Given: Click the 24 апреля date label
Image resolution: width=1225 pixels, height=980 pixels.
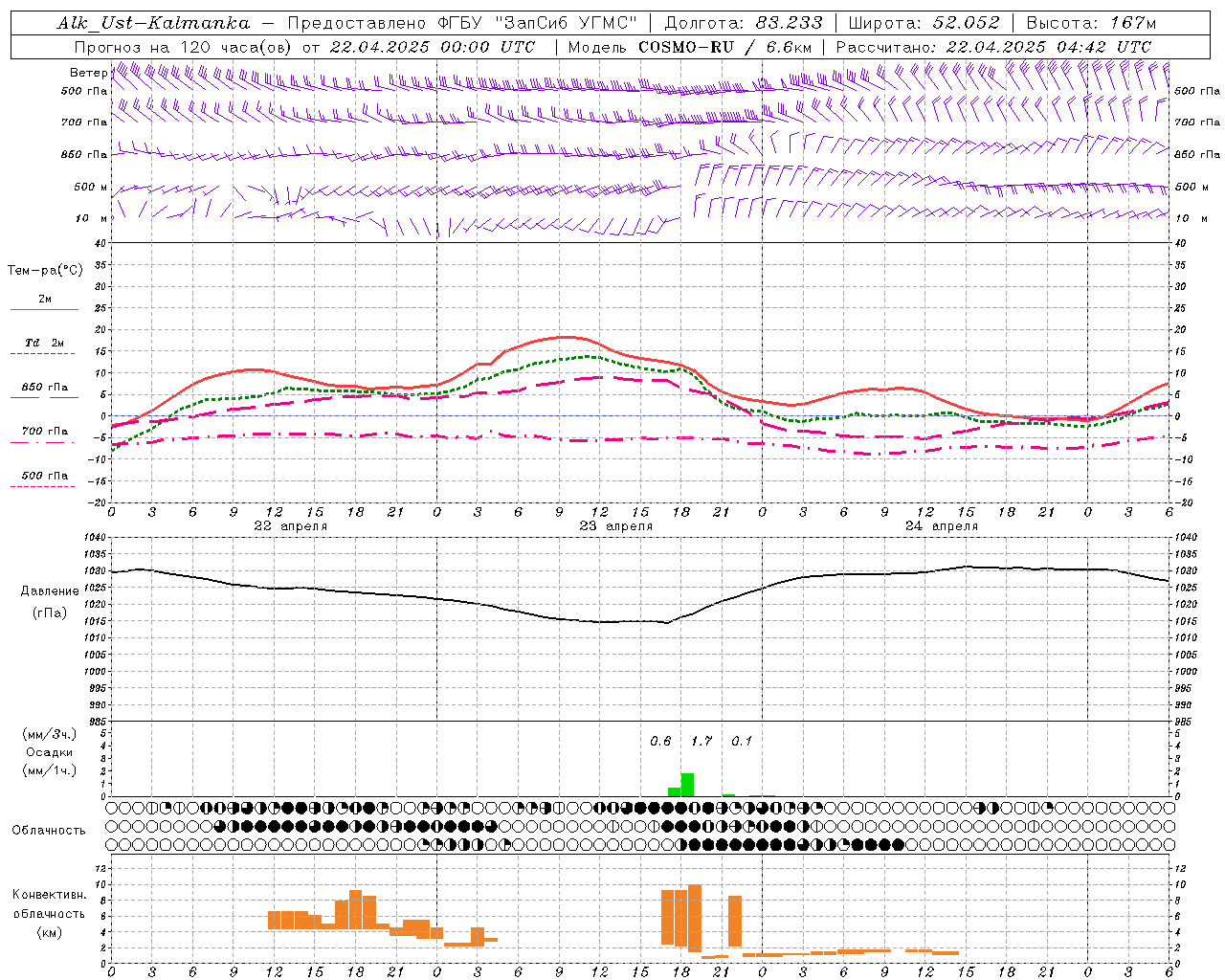Looking at the screenshot, I should (942, 526).
